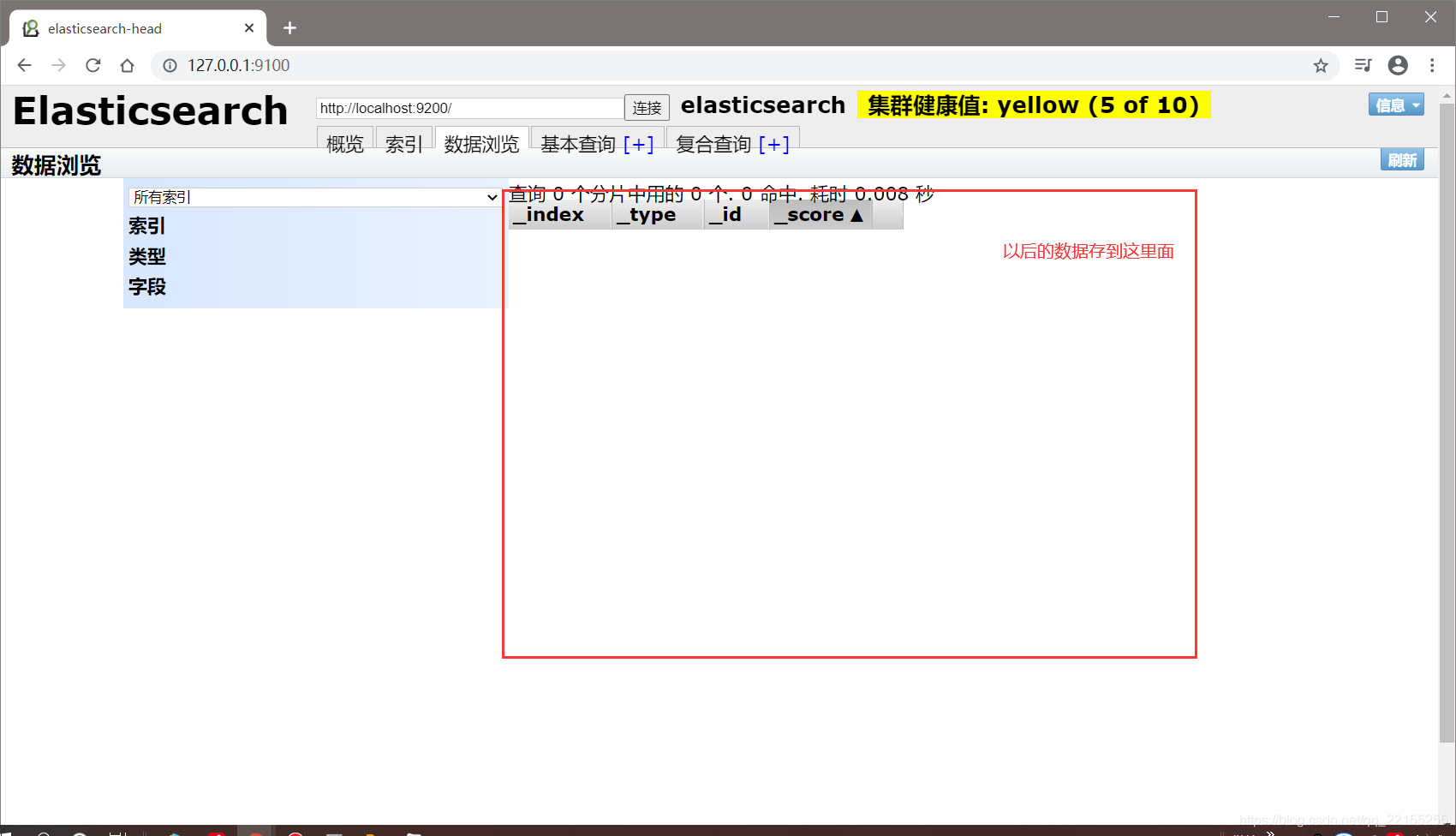Add a new 复合查询 tab with [+]
Image resolution: width=1456 pixels, height=836 pixels.
click(774, 144)
